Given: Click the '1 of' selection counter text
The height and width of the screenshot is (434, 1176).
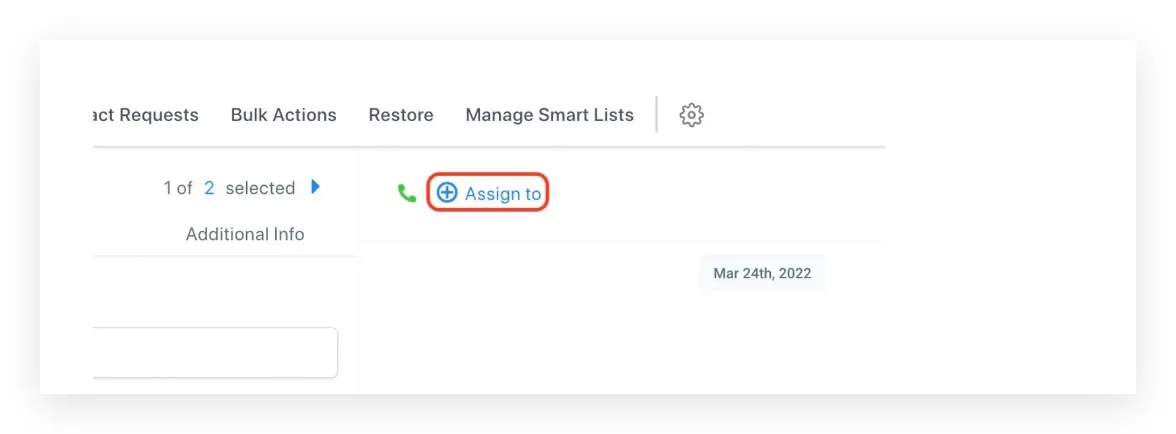Looking at the screenshot, I should pyautogui.click(x=178, y=188).
